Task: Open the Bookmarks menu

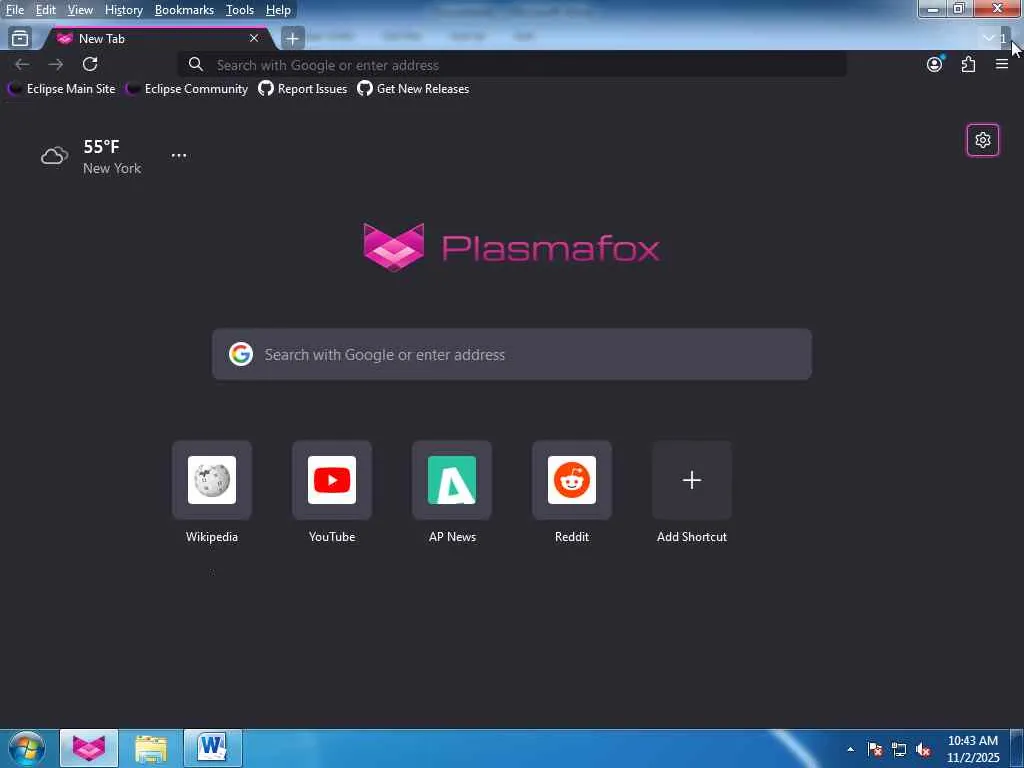Action: coord(184,10)
